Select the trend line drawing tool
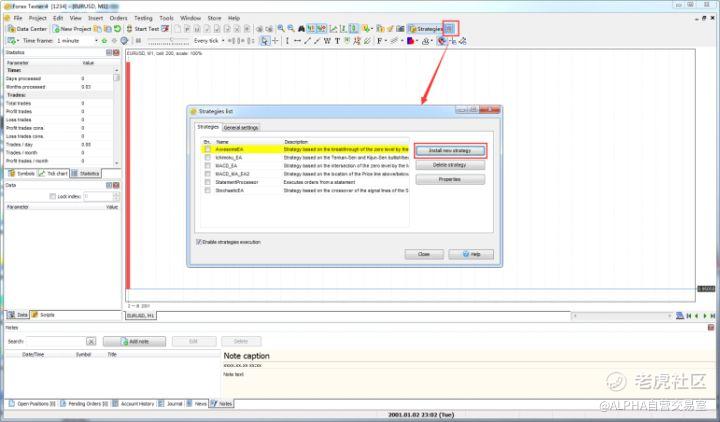This screenshot has height=422, width=720. [x=307, y=41]
